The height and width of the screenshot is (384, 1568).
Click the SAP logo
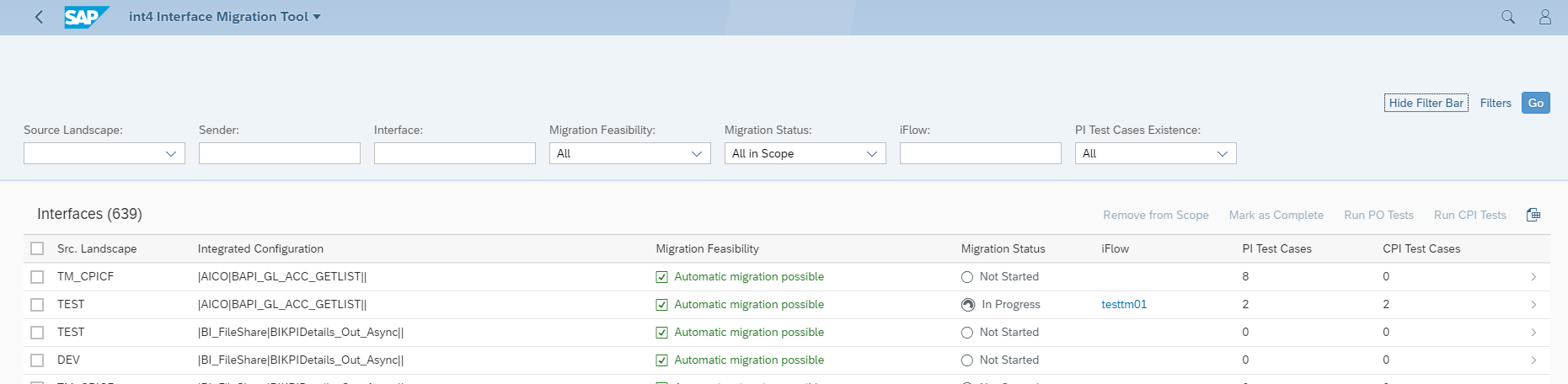coord(86,17)
